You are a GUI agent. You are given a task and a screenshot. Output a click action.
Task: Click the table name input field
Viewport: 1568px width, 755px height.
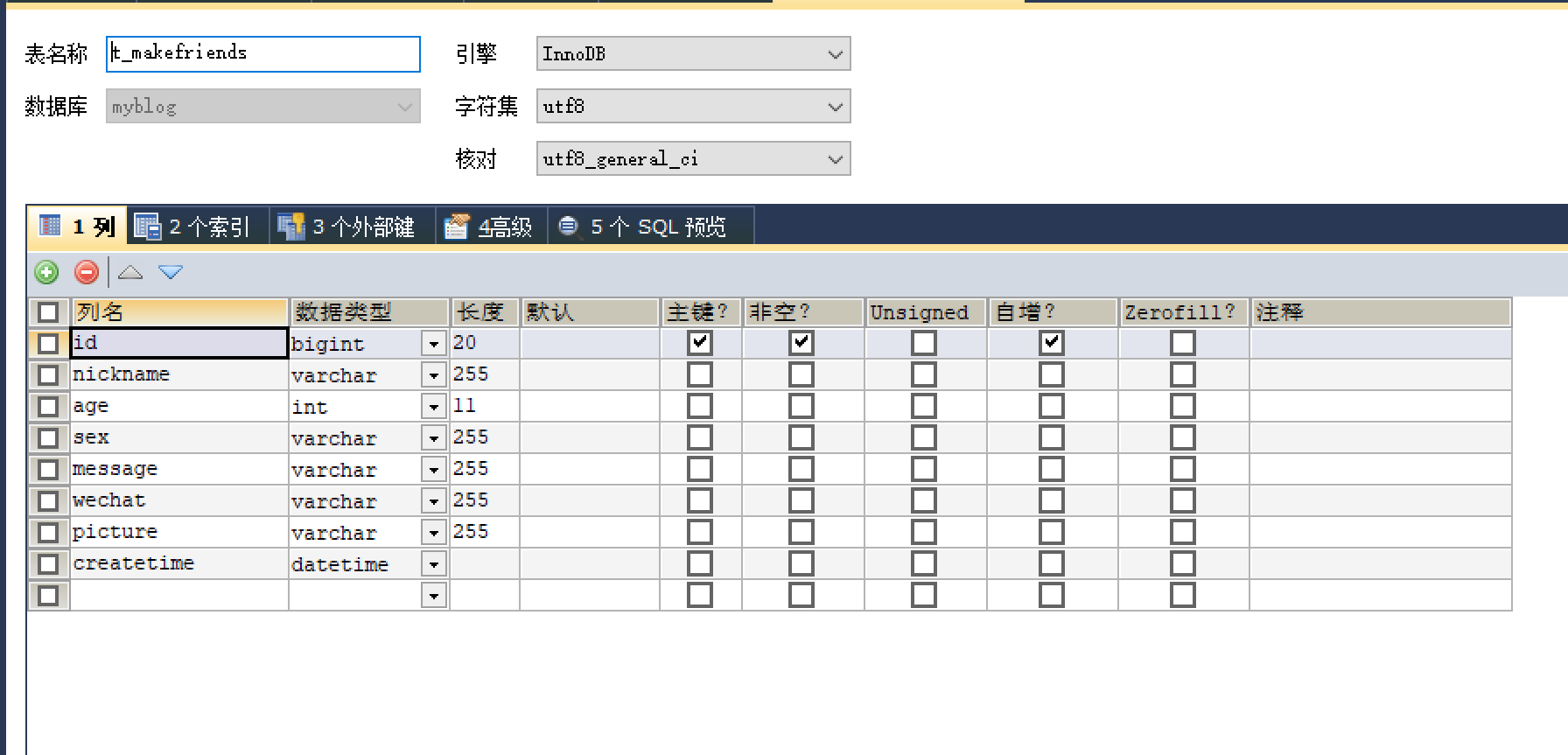coord(263,53)
